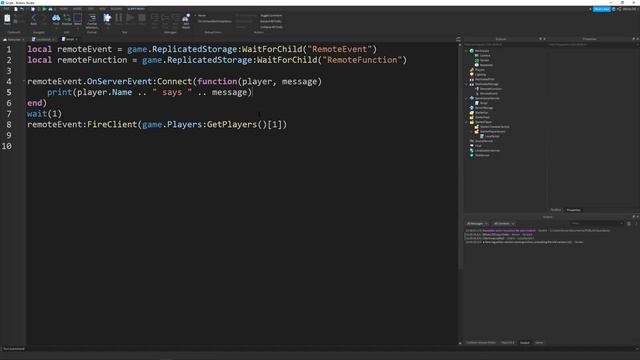The width and height of the screenshot is (640, 360).
Task: Click the Explorer filter search field
Action: pos(505,44)
